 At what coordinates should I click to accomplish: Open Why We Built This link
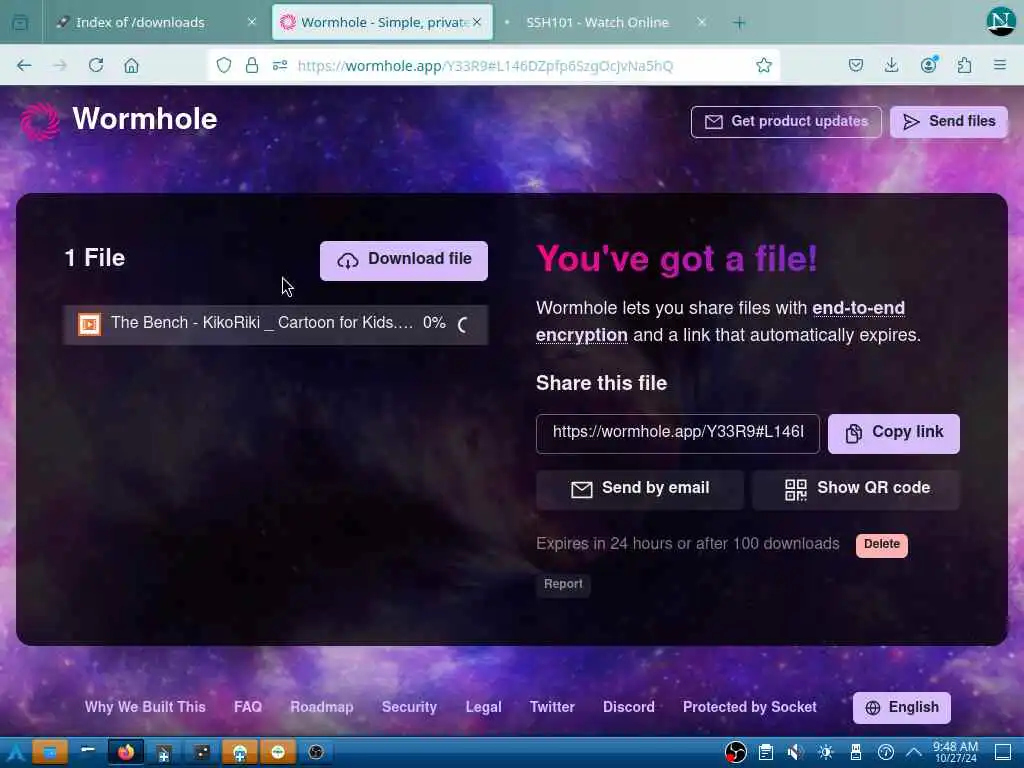click(x=145, y=707)
